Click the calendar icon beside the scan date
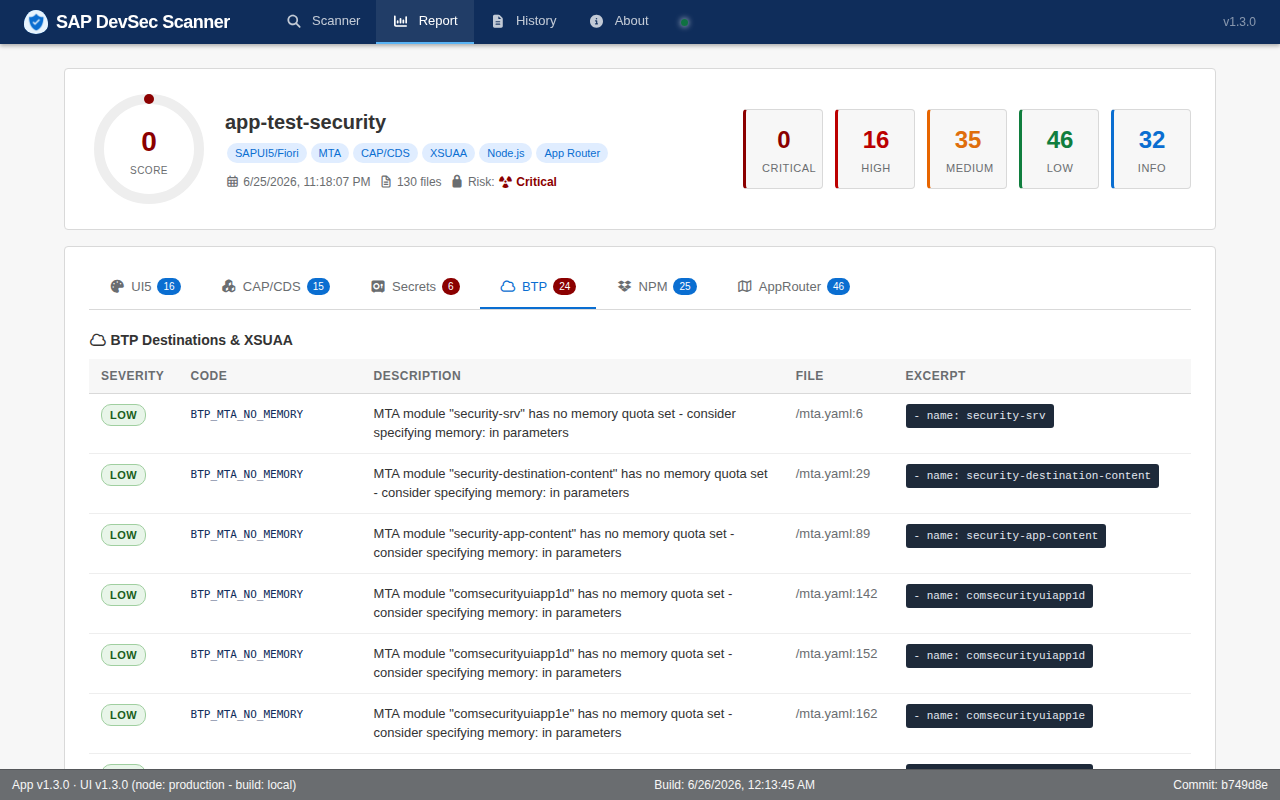Screen dimensions: 1280x800 click(x=232, y=182)
